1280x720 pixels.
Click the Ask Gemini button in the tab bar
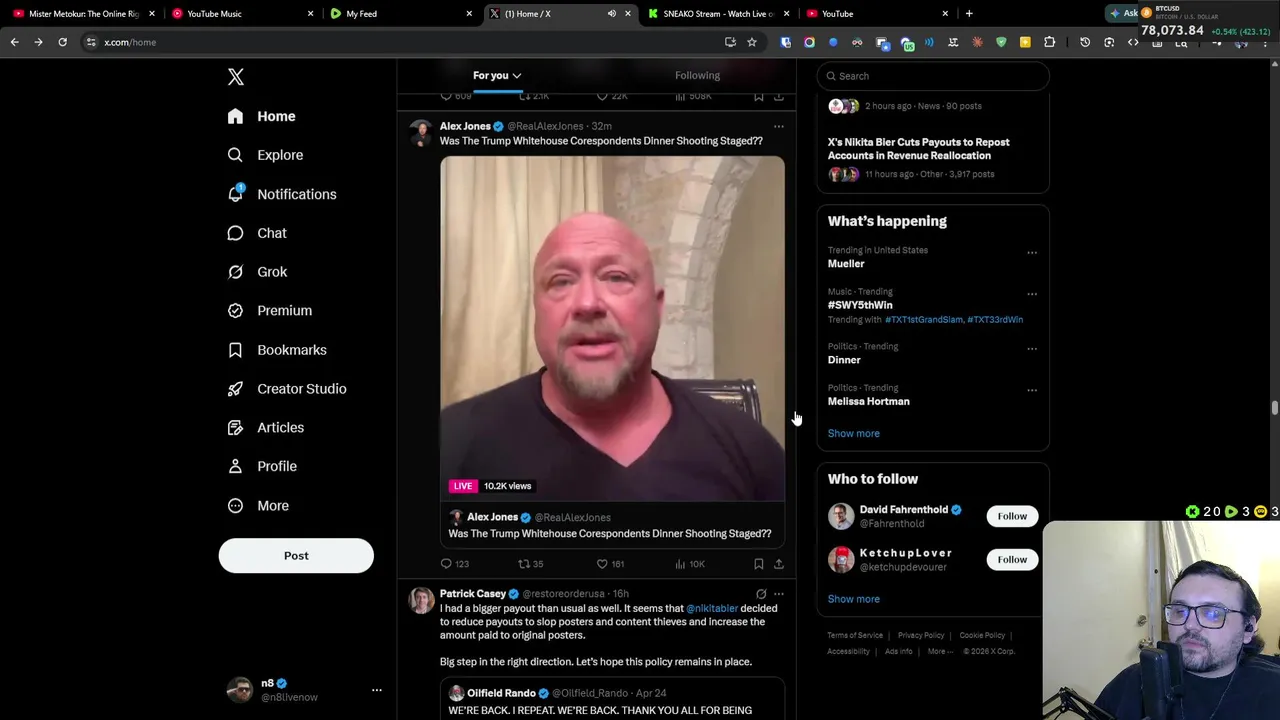pos(1124,13)
